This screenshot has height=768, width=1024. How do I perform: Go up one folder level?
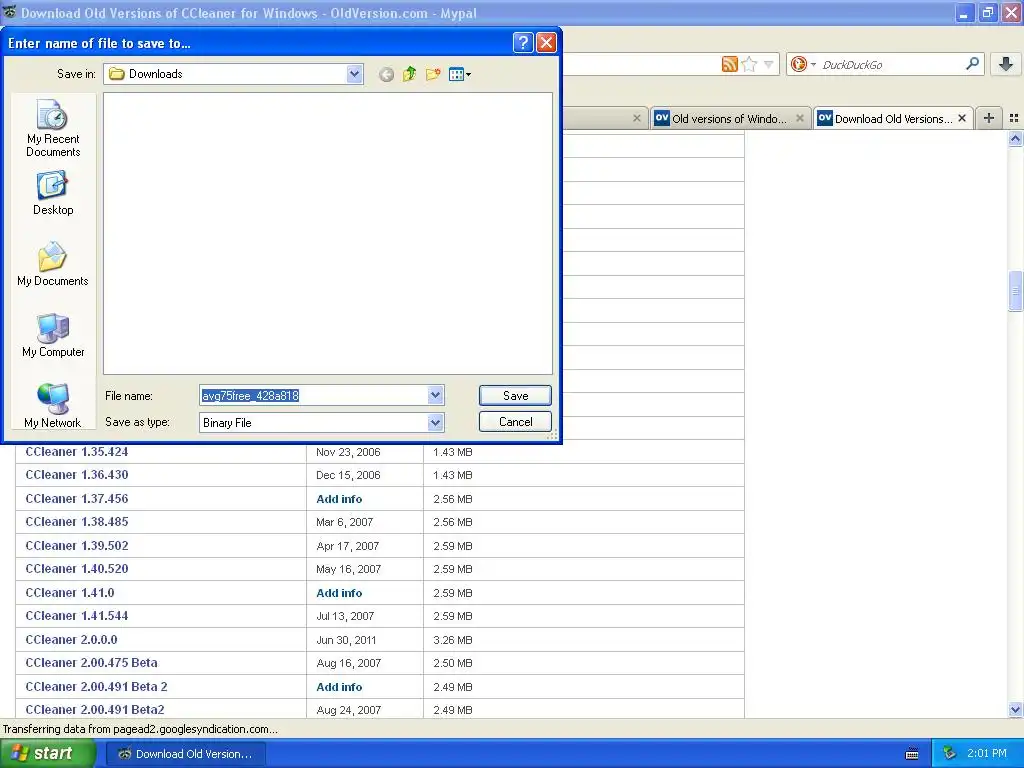coord(409,74)
